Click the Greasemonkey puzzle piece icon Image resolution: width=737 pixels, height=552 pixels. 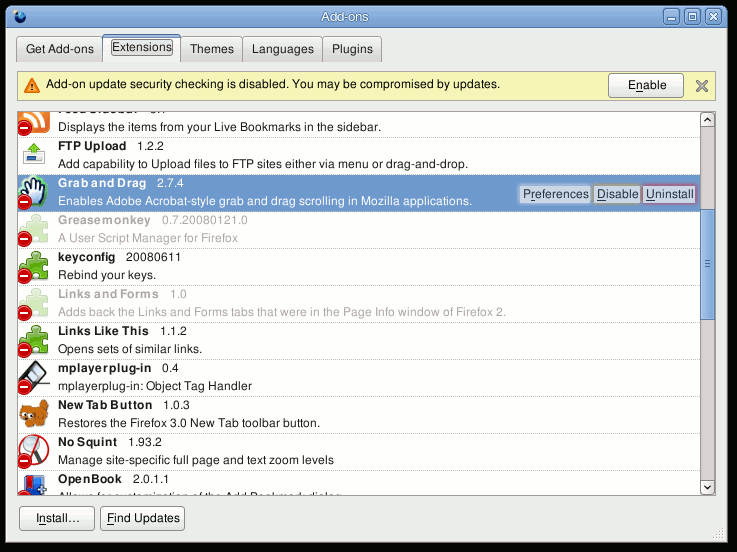point(34,229)
